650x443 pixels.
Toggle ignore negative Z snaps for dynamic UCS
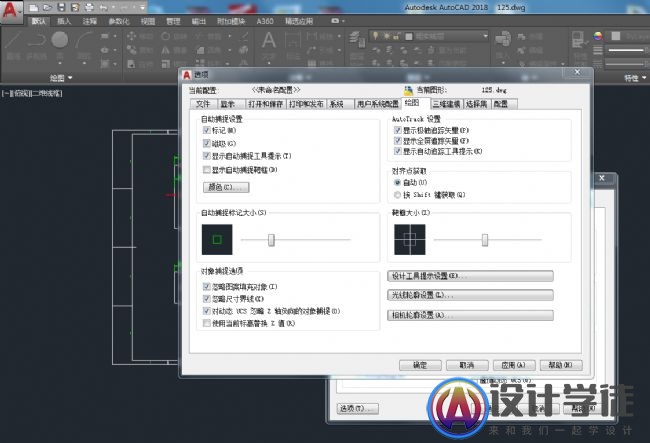(207, 311)
